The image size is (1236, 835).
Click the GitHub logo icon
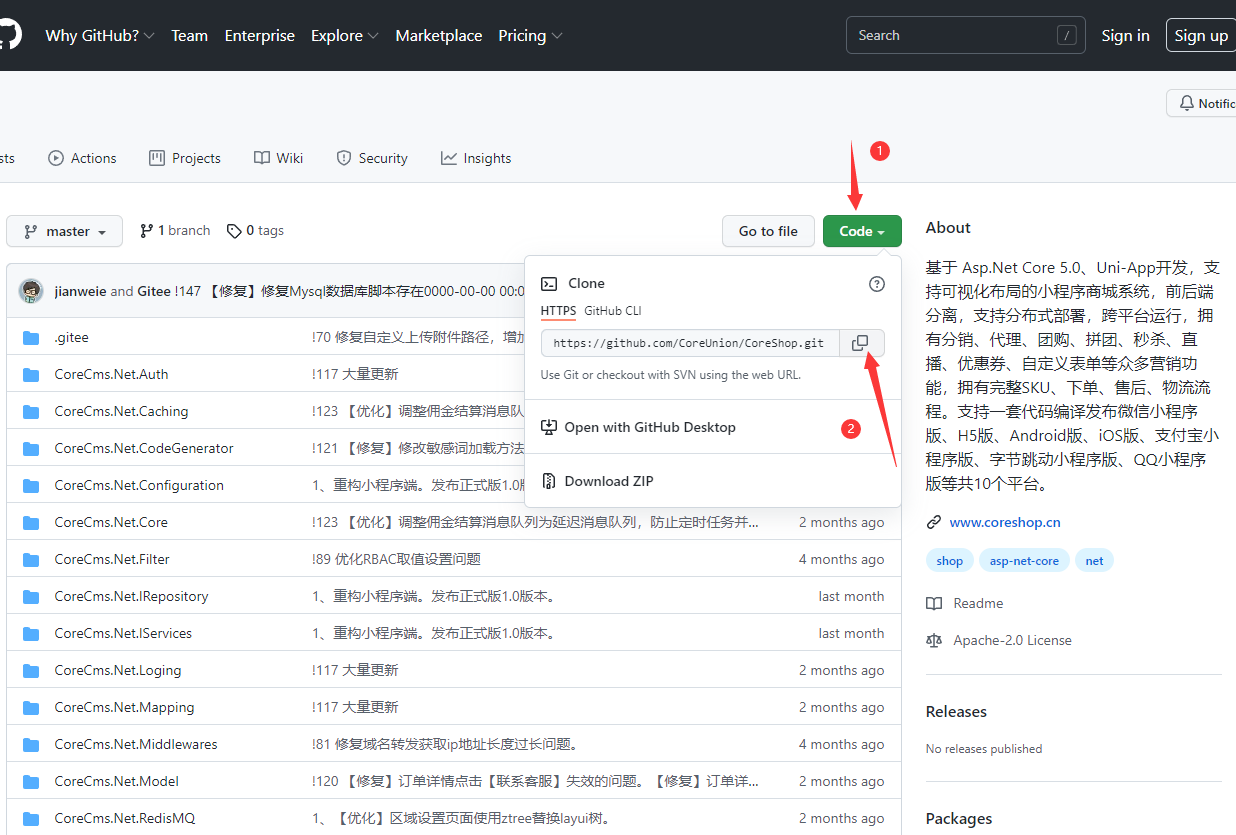10,35
